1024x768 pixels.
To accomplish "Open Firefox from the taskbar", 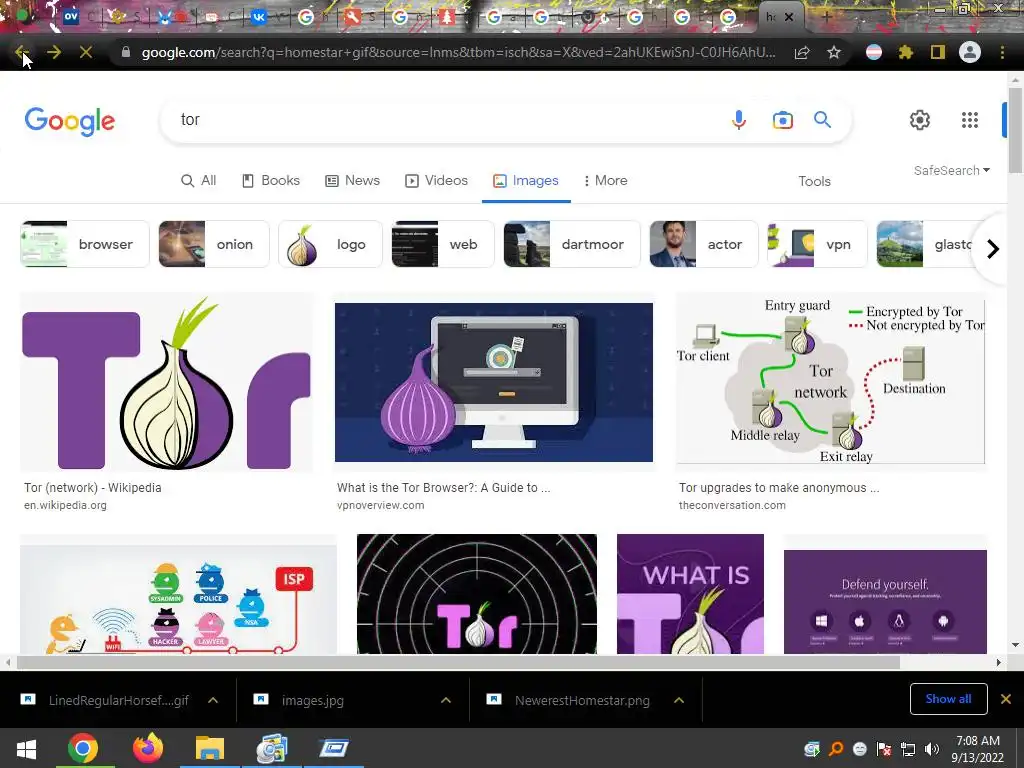I will tap(148, 748).
